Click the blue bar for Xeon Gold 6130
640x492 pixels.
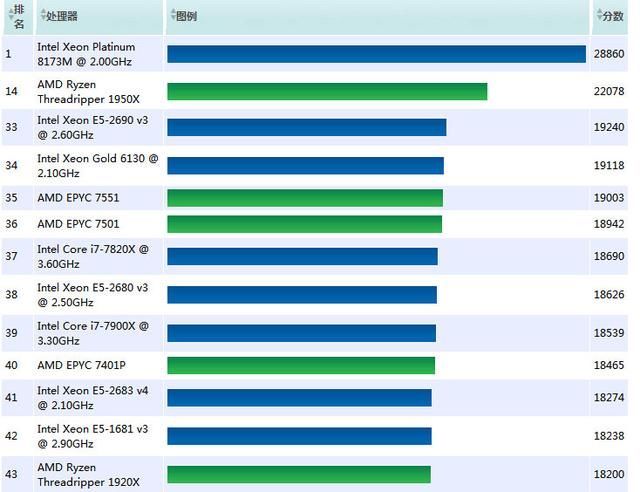305,166
